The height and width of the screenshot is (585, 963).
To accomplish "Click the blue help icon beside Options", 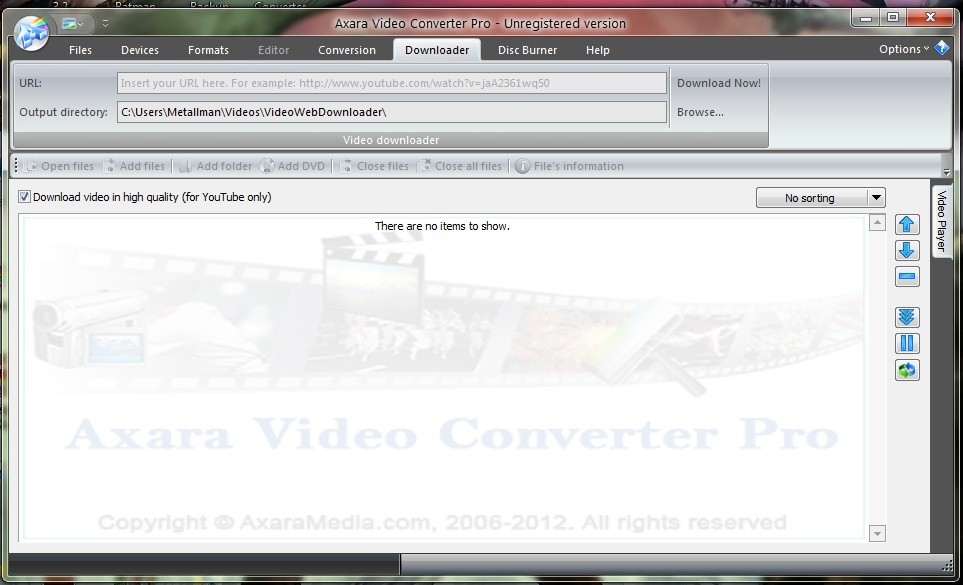I will pos(941,48).
